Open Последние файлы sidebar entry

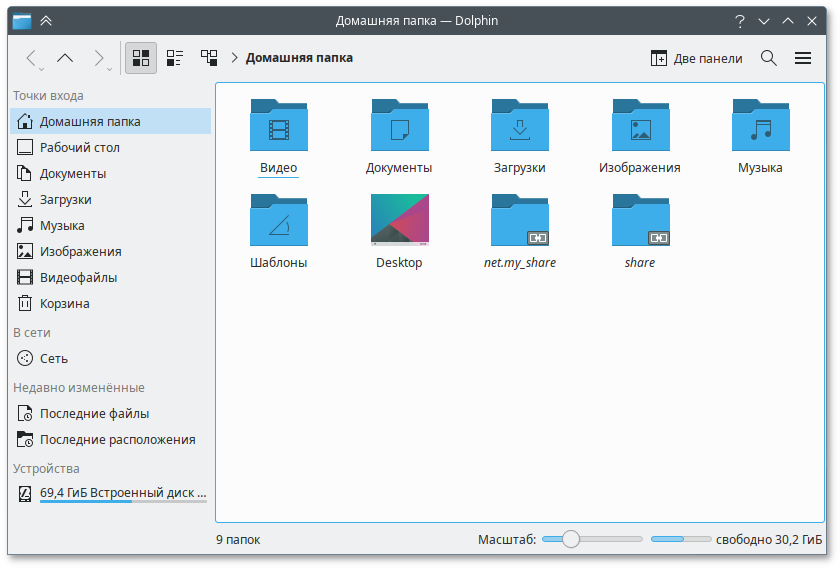click(94, 413)
